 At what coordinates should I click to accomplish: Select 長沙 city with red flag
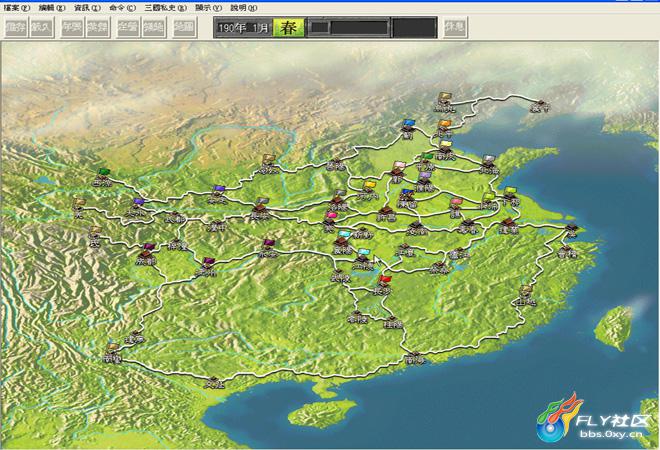coord(382,285)
